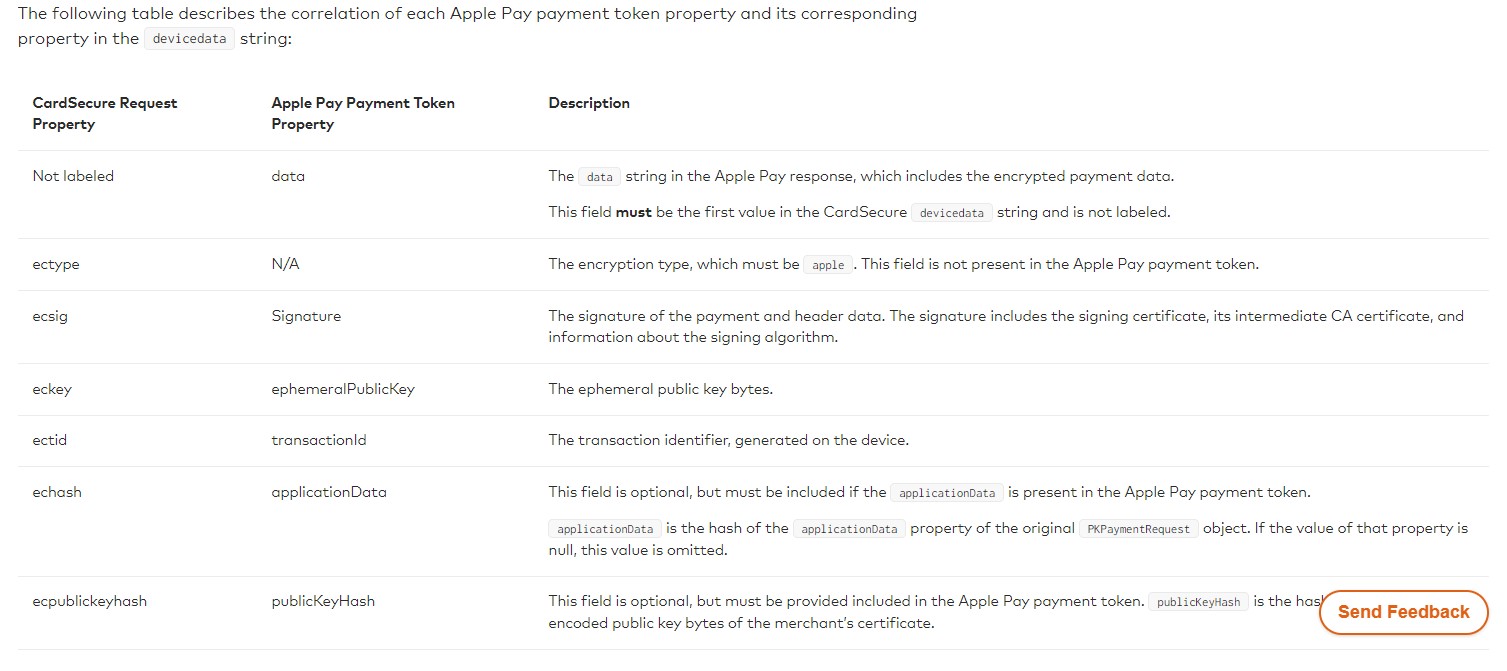The width and height of the screenshot is (1507, 671).
Task: Select the ectype property cell
Action: point(56,264)
